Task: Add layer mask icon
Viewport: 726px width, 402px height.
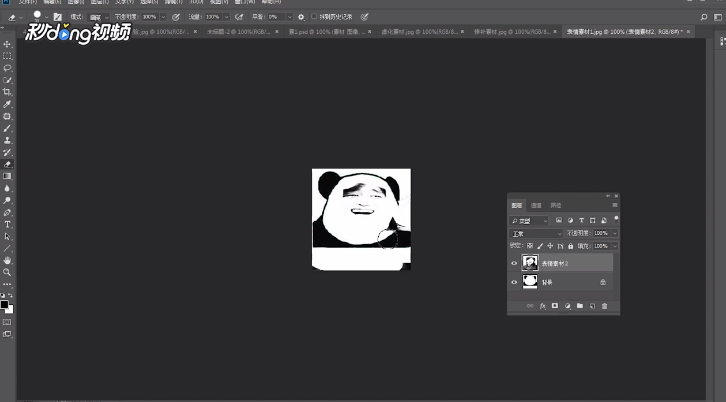Action: pyautogui.click(x=555, y=306)
